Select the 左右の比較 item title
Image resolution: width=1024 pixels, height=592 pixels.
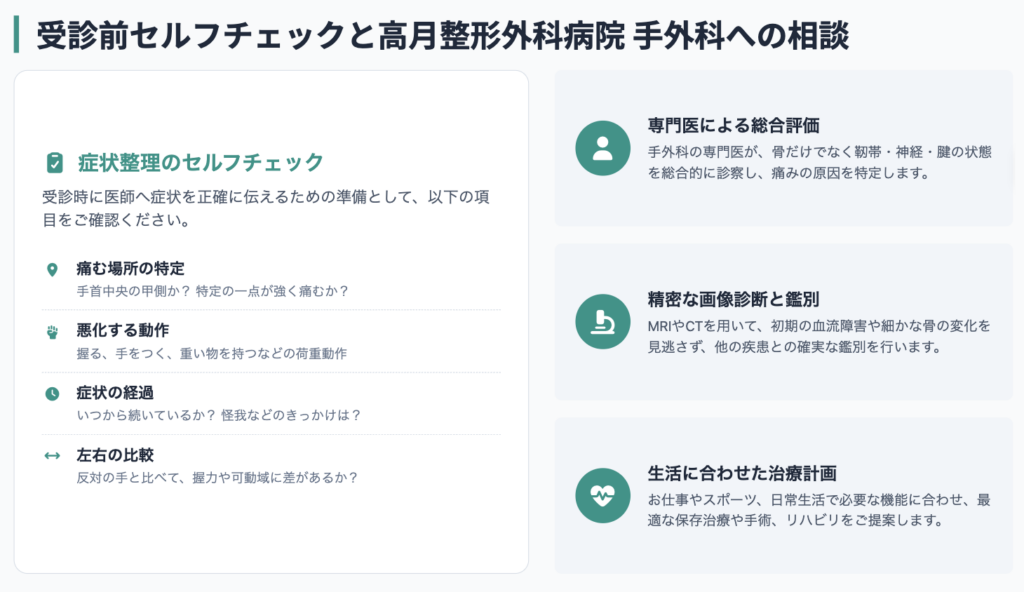coord(115,454)
